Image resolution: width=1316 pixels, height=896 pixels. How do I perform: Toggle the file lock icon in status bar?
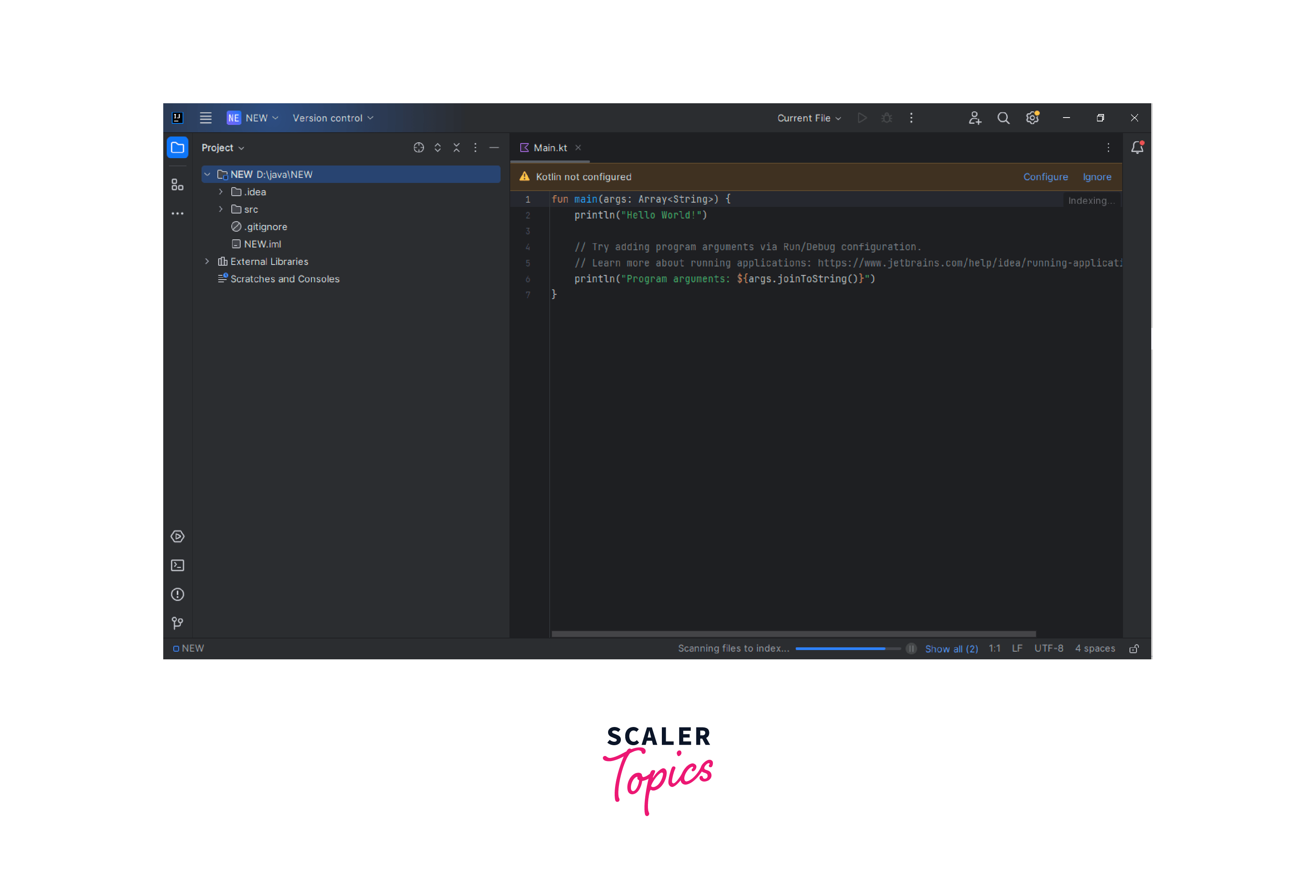1134,649
